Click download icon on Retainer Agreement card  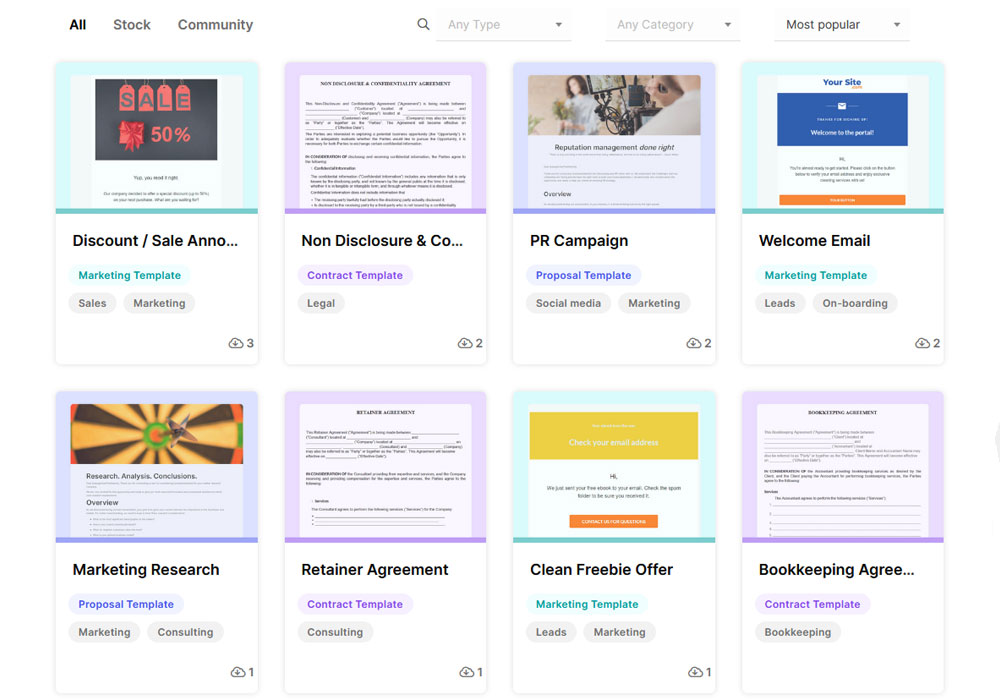pyautogui.click(x=466, y=672)
